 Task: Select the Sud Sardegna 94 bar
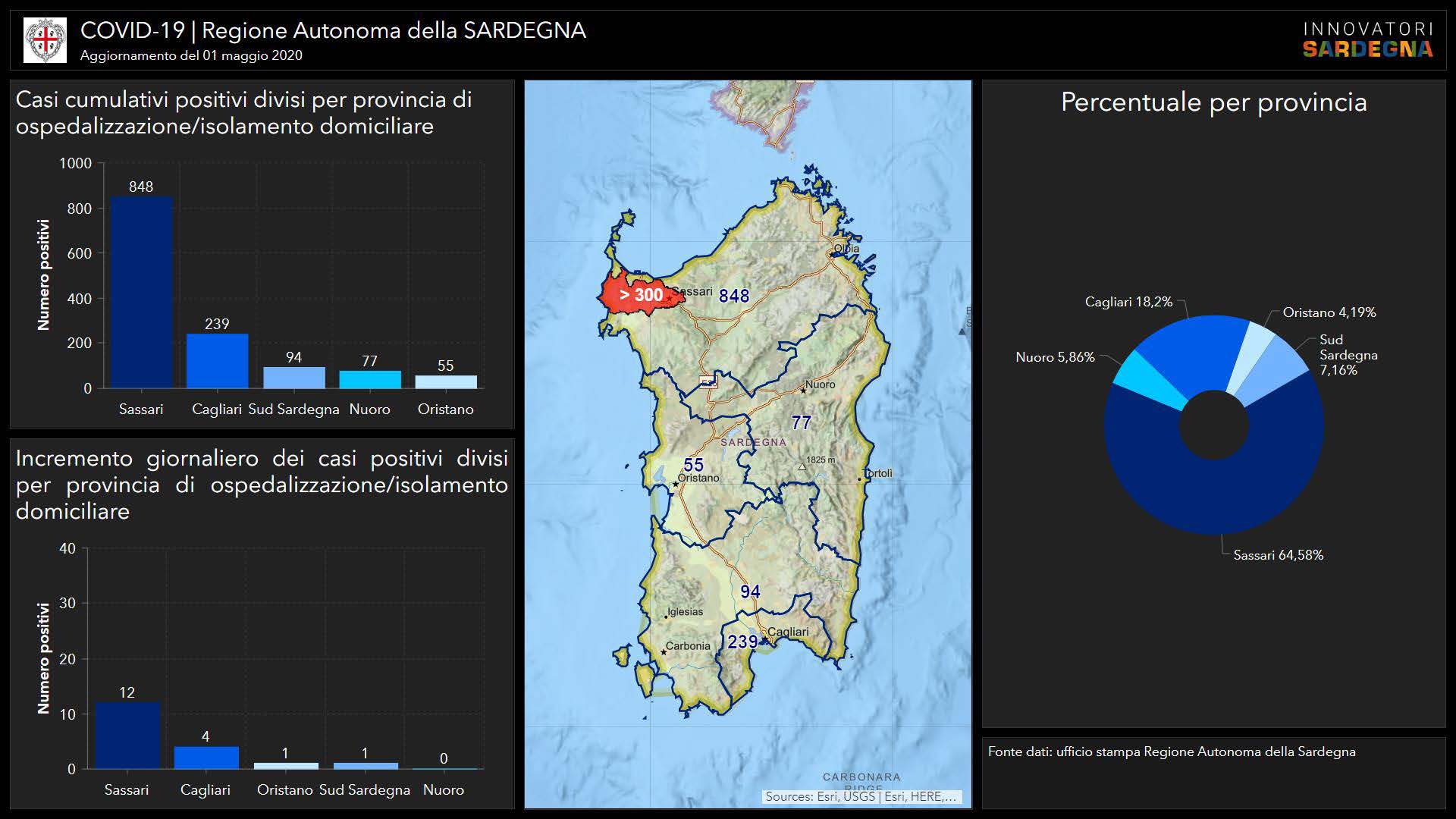pyautogui.click(x=293, y=378)
